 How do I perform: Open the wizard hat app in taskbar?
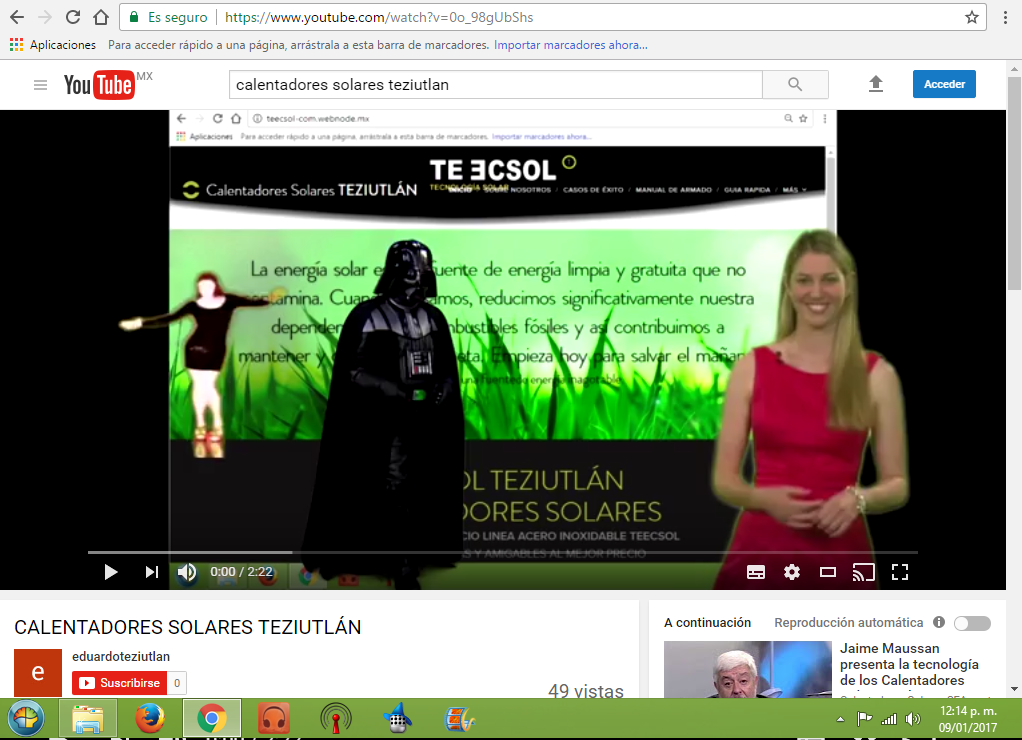[398, 718]
